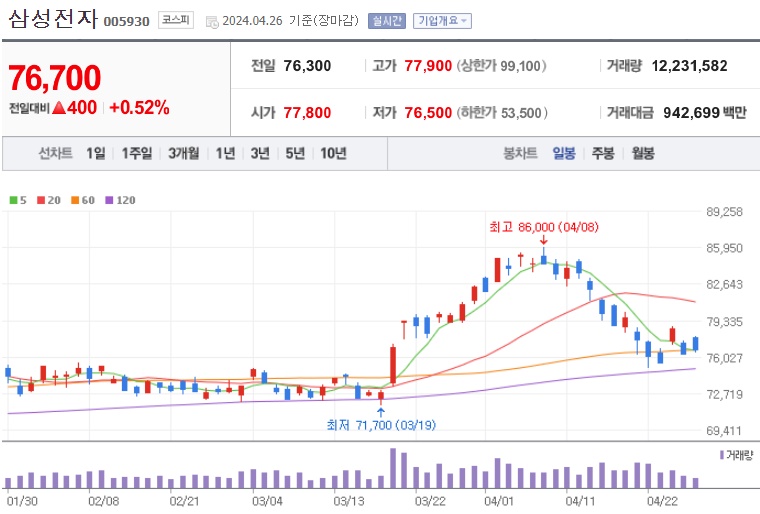The height and width of the screenshot is (514, 760).
Task: Click the green 5-day moving average swatch
Action: (x=13, y=200)
